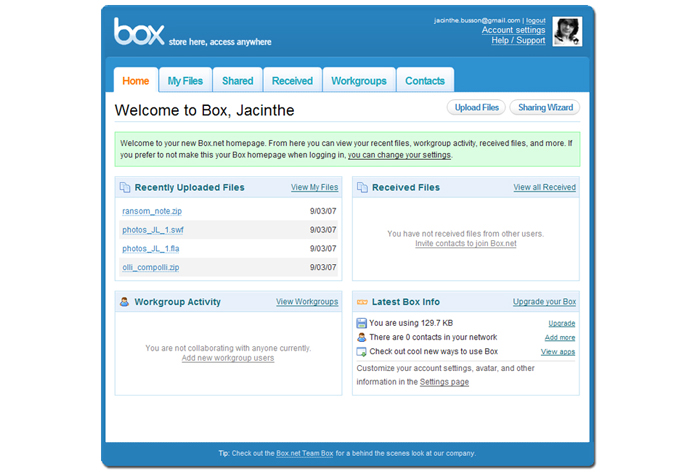Click the new apps icon in Box Info
The width and height of the screenshot is (695, 475).
click(x=362, y=352)
